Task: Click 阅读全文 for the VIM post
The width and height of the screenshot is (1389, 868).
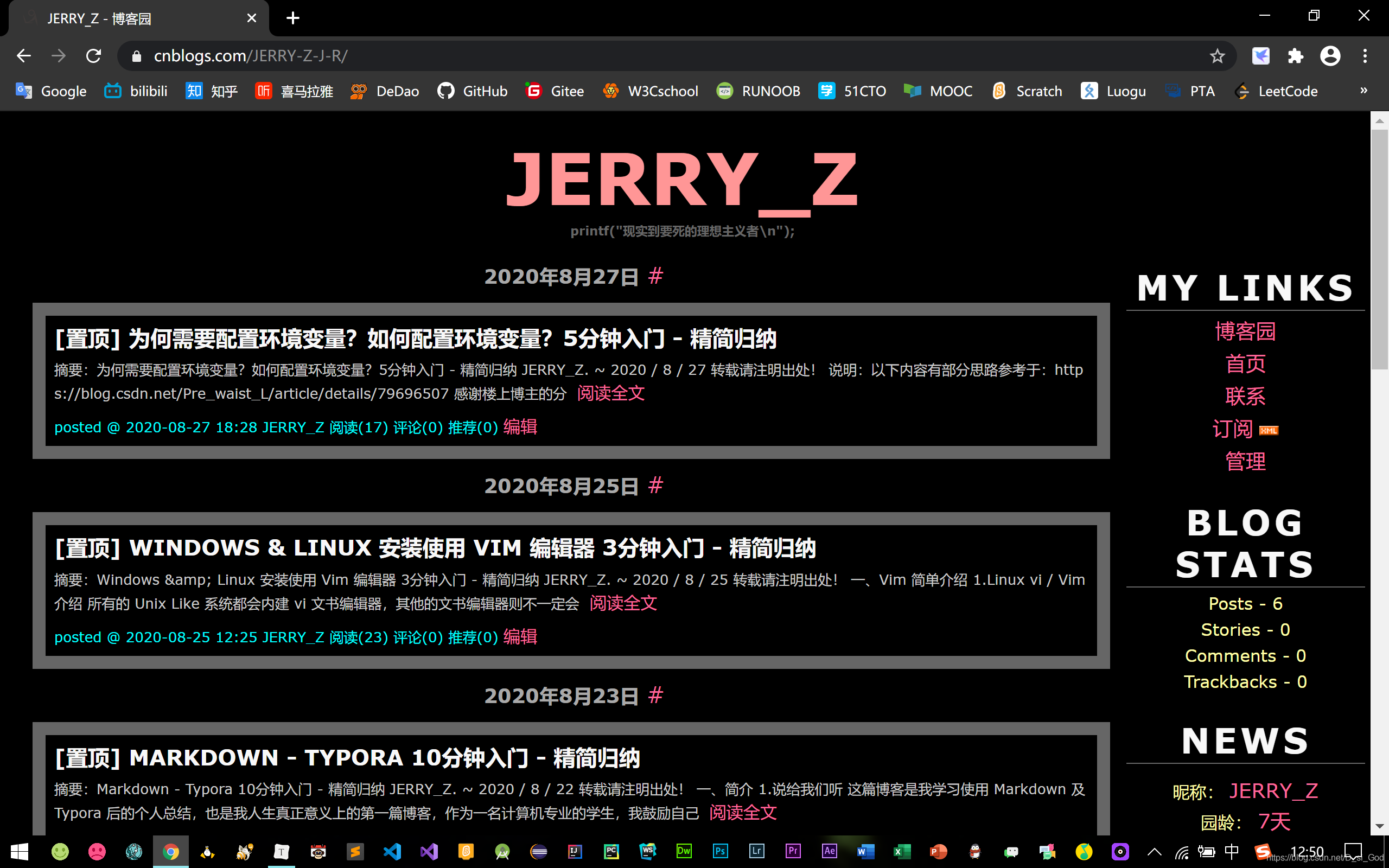Action: point(623,603)
